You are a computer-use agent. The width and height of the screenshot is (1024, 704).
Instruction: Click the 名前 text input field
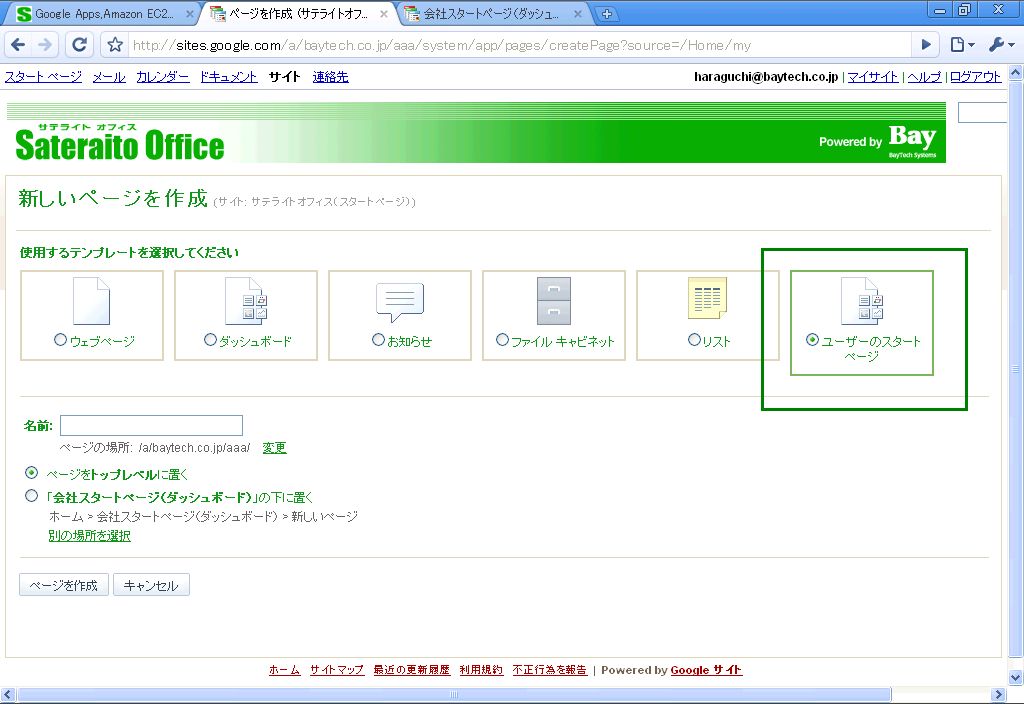click(152, 425)
